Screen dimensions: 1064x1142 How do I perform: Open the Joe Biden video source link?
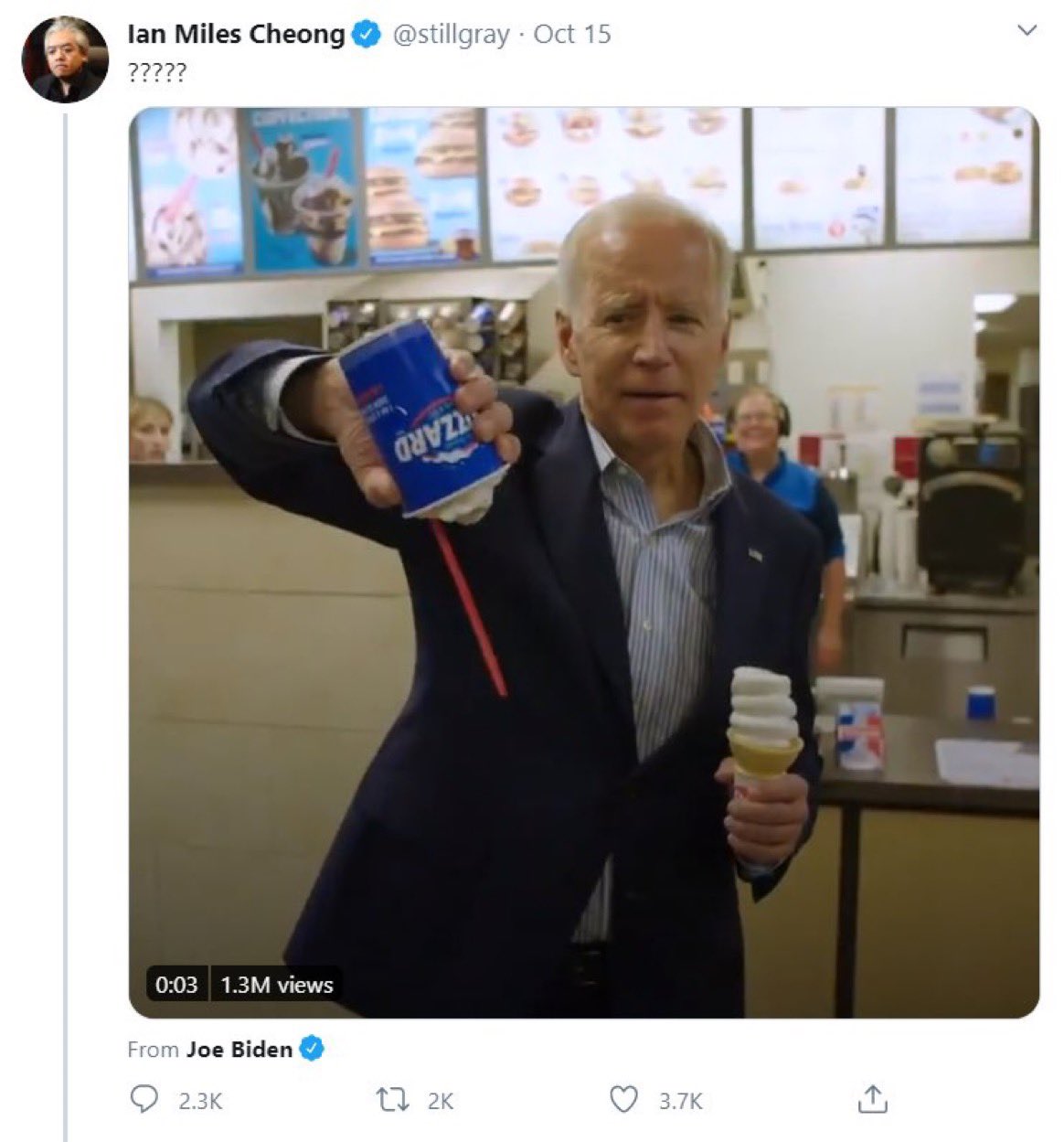239,1049
